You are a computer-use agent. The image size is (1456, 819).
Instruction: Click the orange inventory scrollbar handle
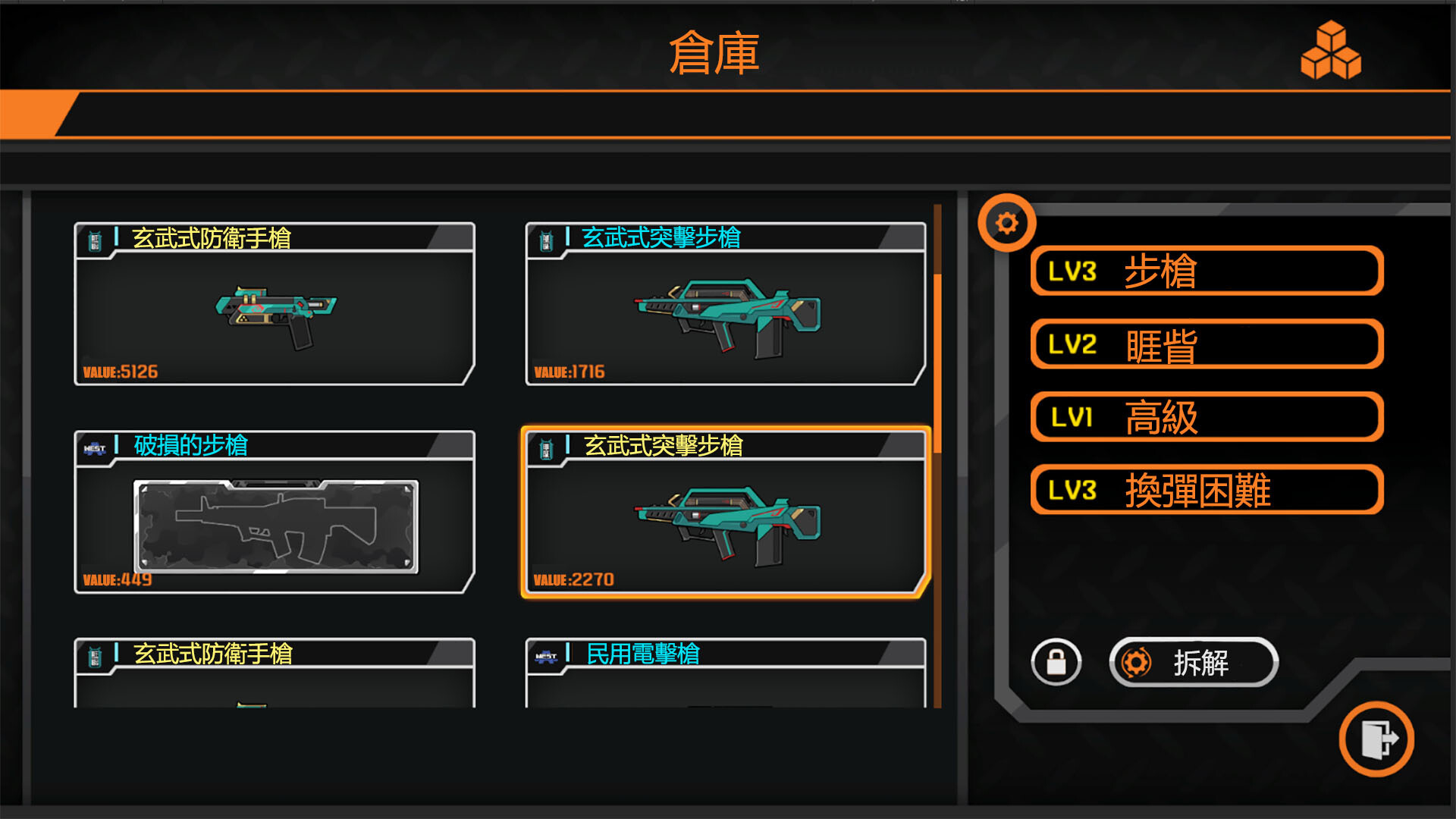[x=937, y=364]
